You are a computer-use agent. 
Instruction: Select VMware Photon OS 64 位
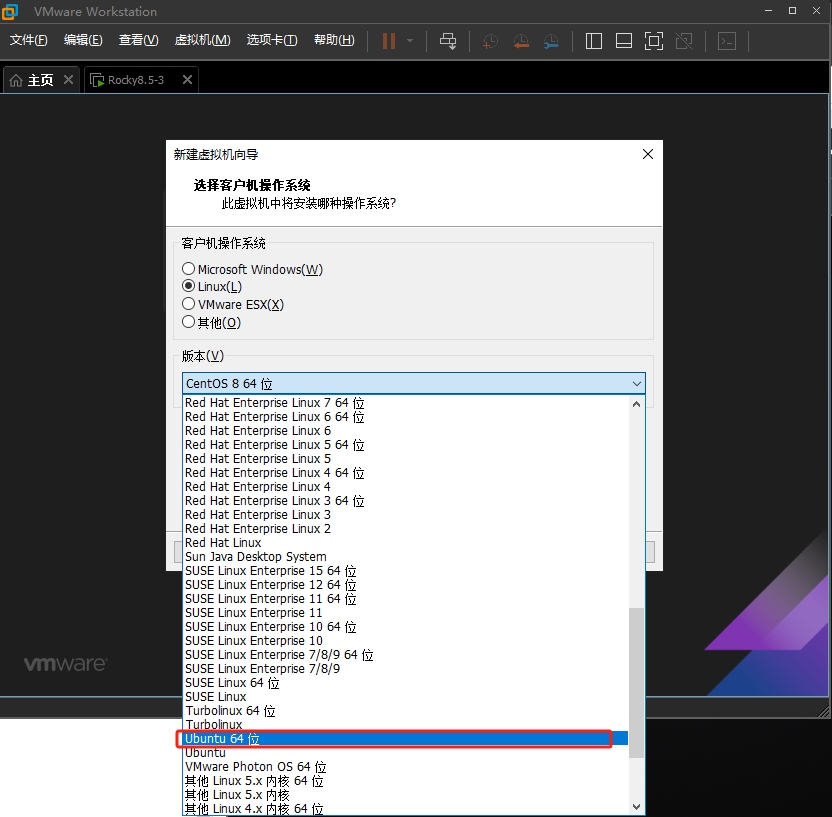(405, 767)
